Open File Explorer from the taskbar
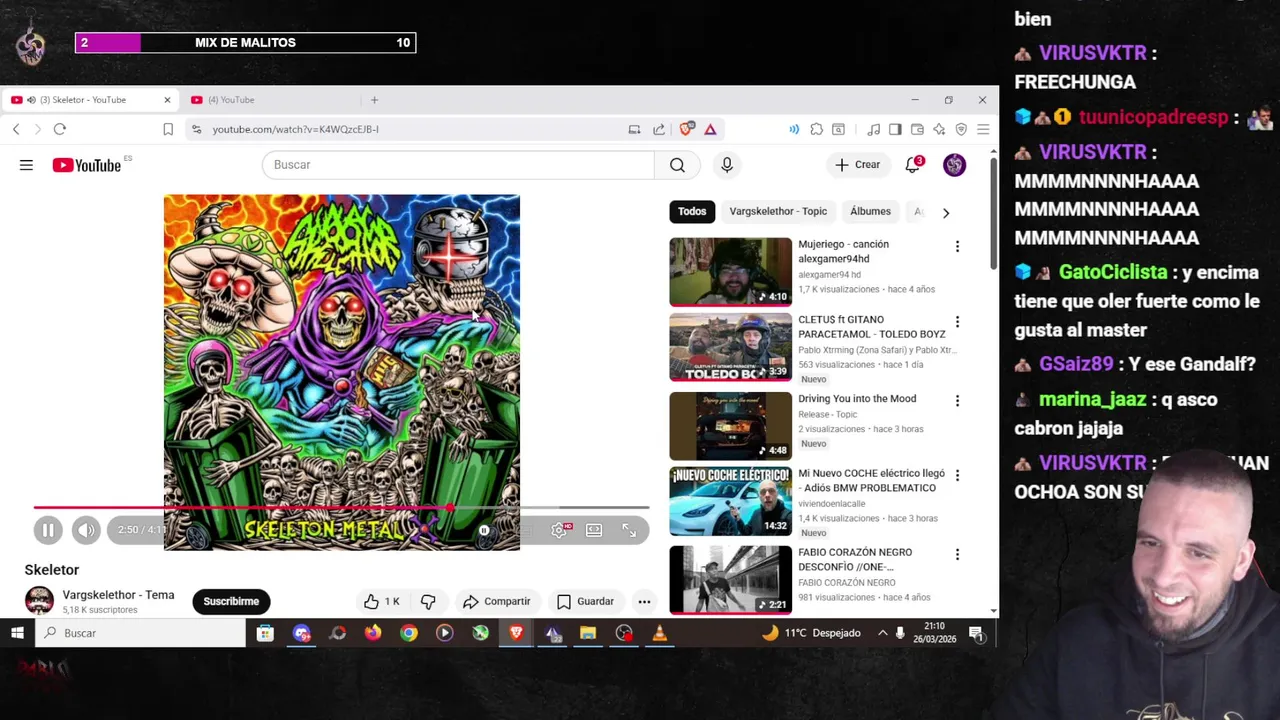The width and height of the screenshot is (1280, 720). pyautogui.click(x=588, y=633)
